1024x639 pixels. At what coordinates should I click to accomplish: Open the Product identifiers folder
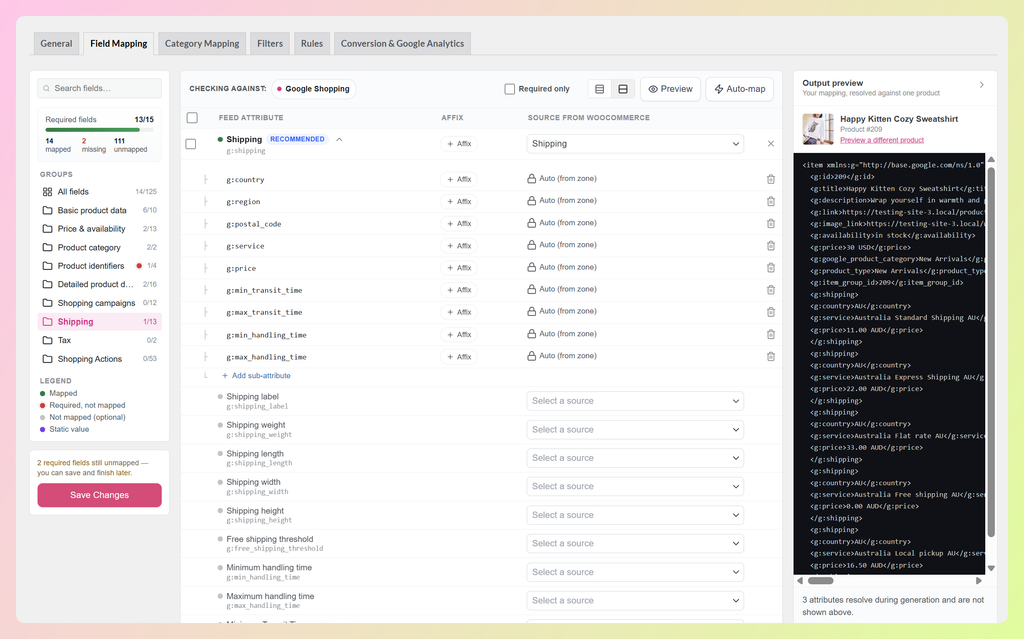tap(99, 266)
